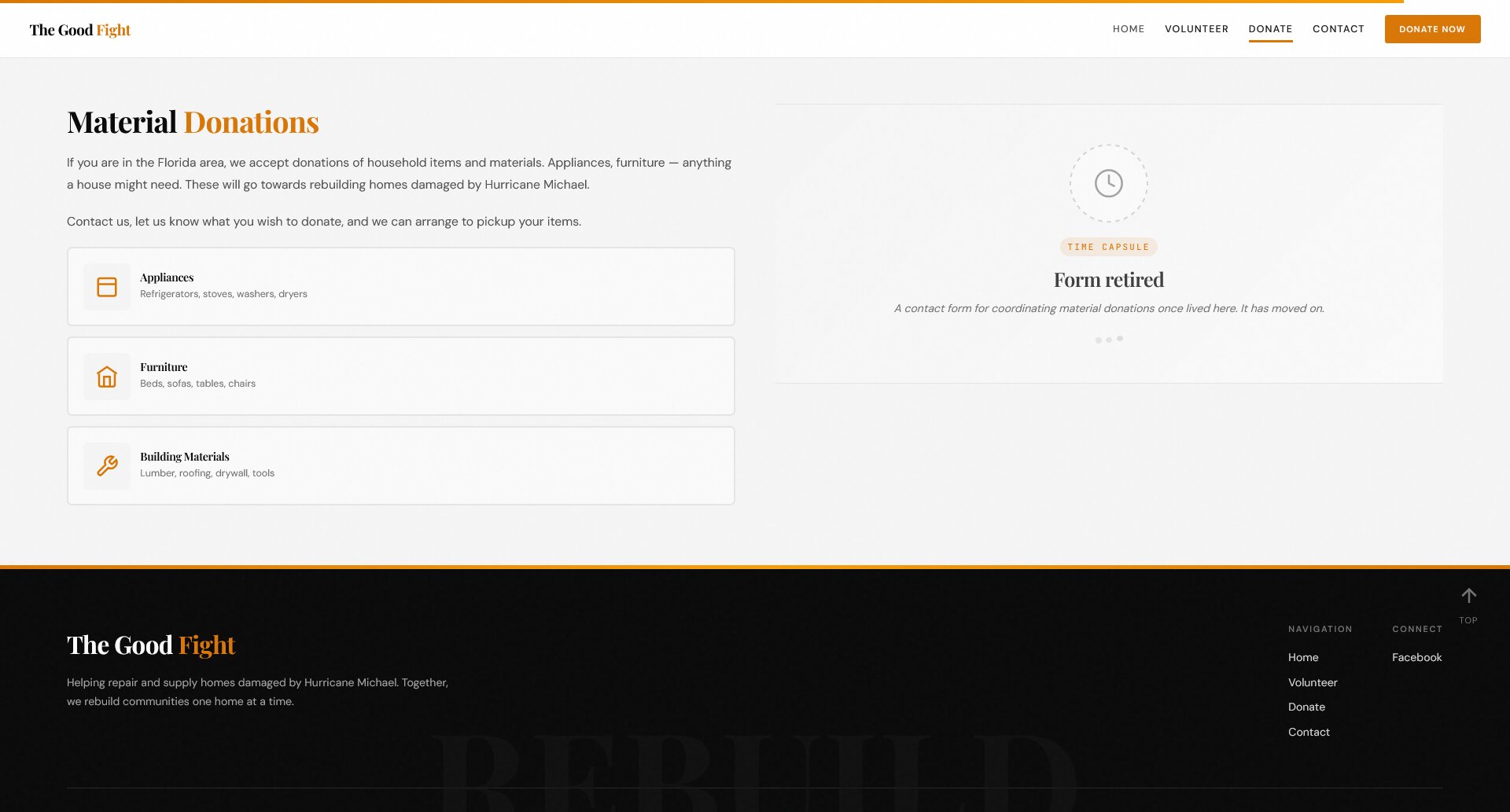Click the up arrow Top icon
The image size is (1510, 812).
(1468, 597)
